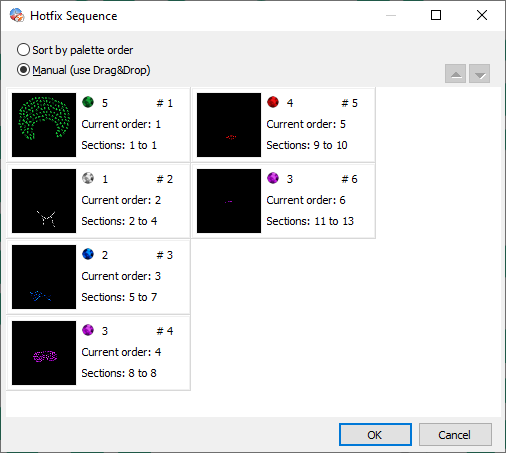Click 'Sections: 8 to 8' text
The image size is (506, 453).
(119, 373)
